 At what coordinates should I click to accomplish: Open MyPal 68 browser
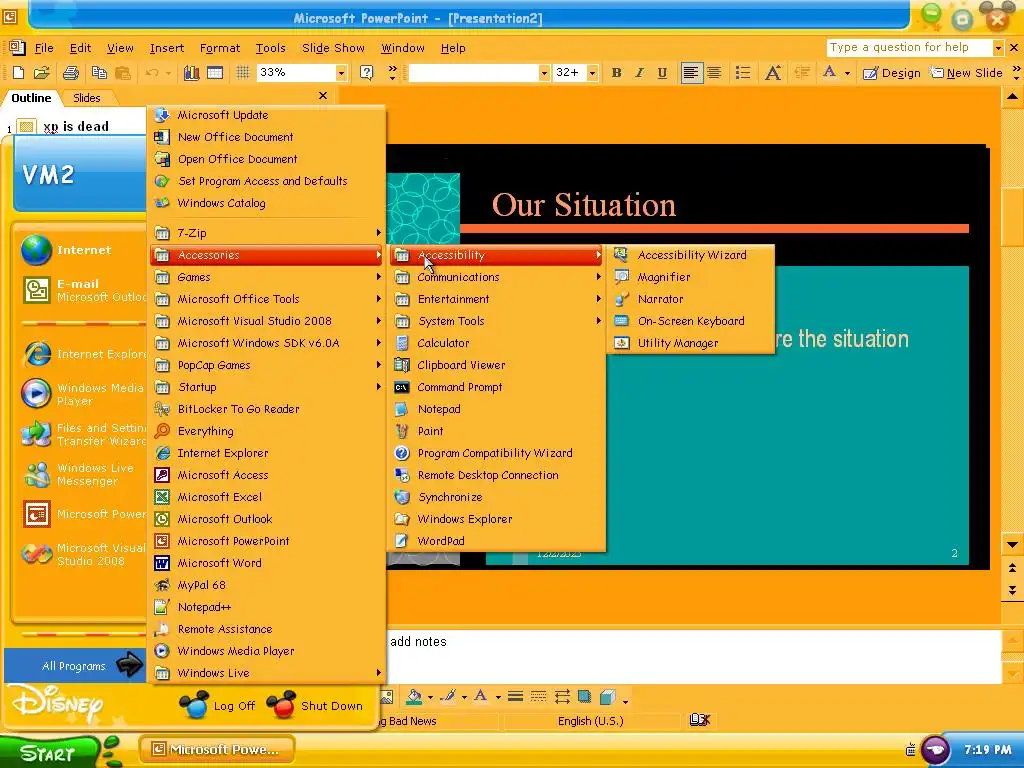click(267, 585)
